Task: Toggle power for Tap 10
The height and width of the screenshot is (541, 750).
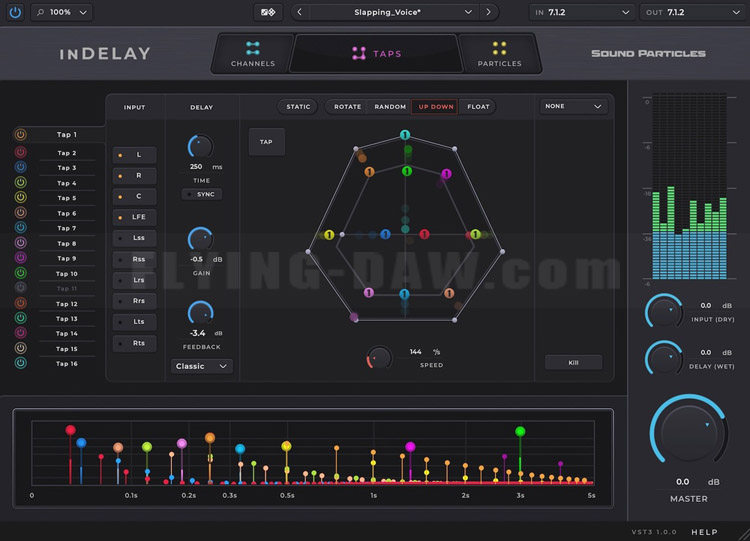Action: point(20,273)
